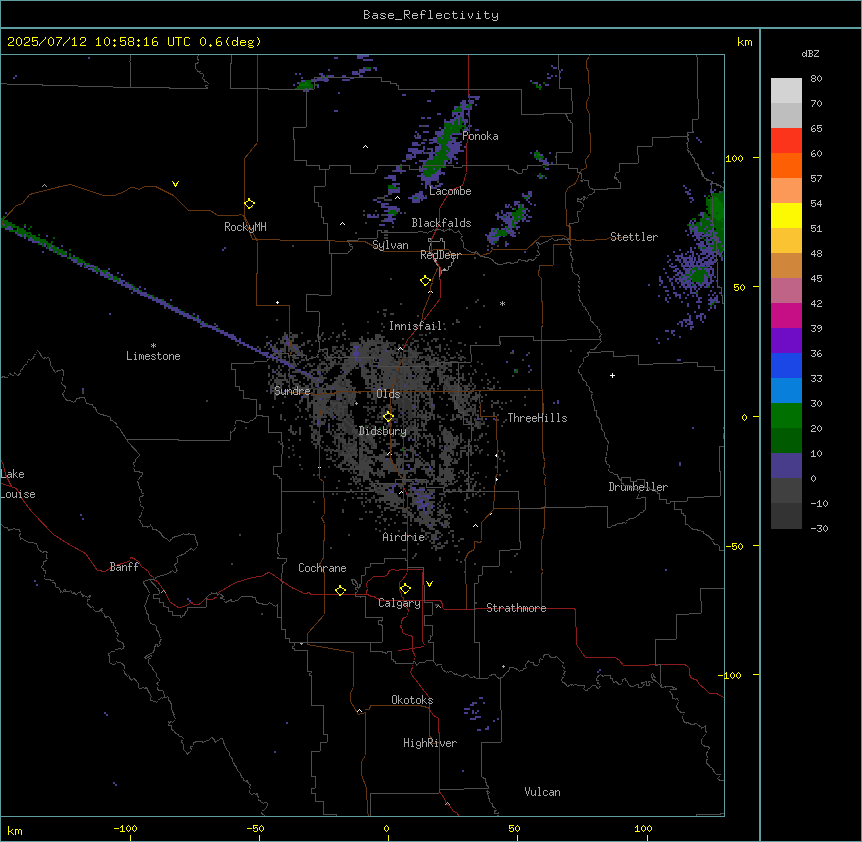This screenshot has width=862, height=842.
Task: Select the magenta 39-42 dBZ legend swatch
Action: click(786, 315)
